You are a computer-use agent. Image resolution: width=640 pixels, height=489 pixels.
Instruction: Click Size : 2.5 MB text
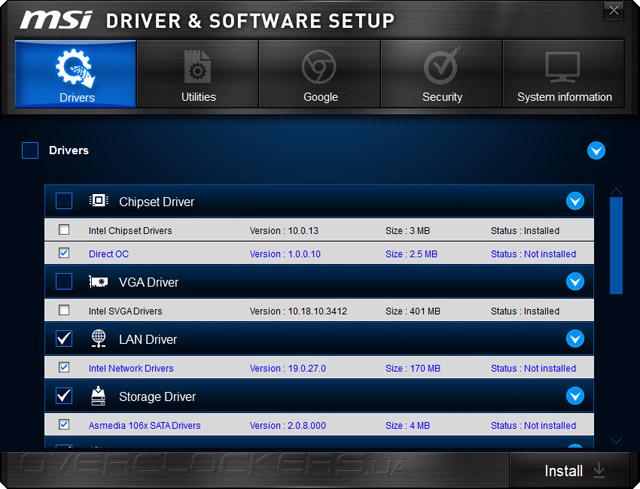click(411, 254)
